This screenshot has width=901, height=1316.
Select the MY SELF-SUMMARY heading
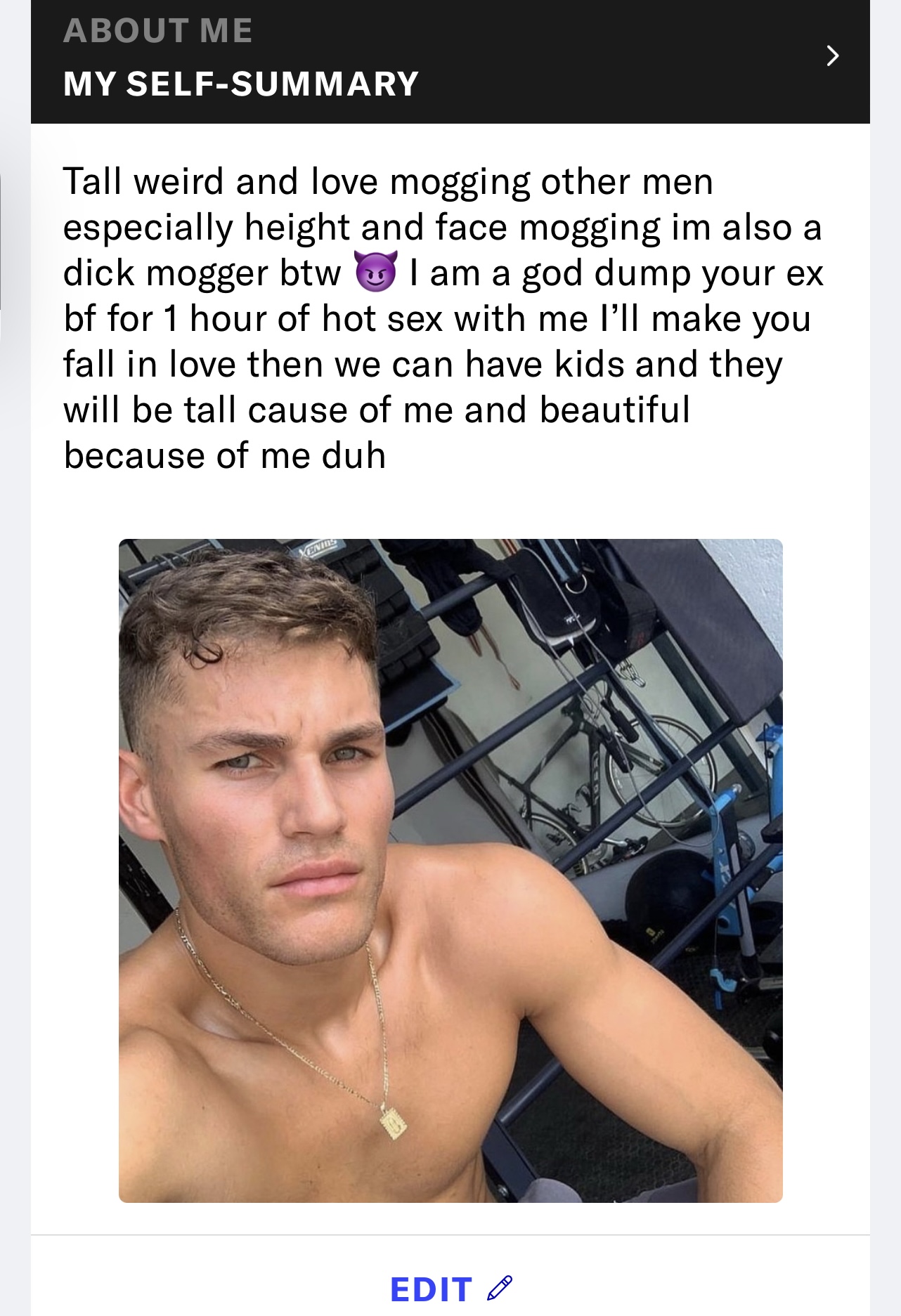[240, 84]
